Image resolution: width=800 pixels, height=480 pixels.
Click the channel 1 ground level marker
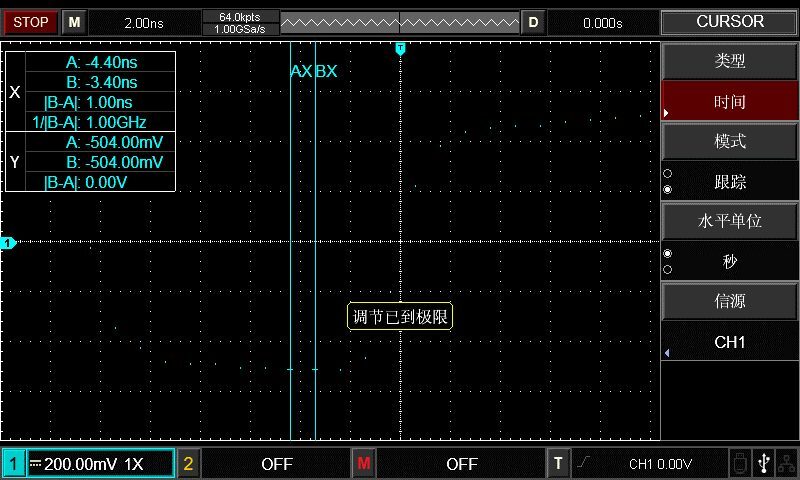click(8, 243)
